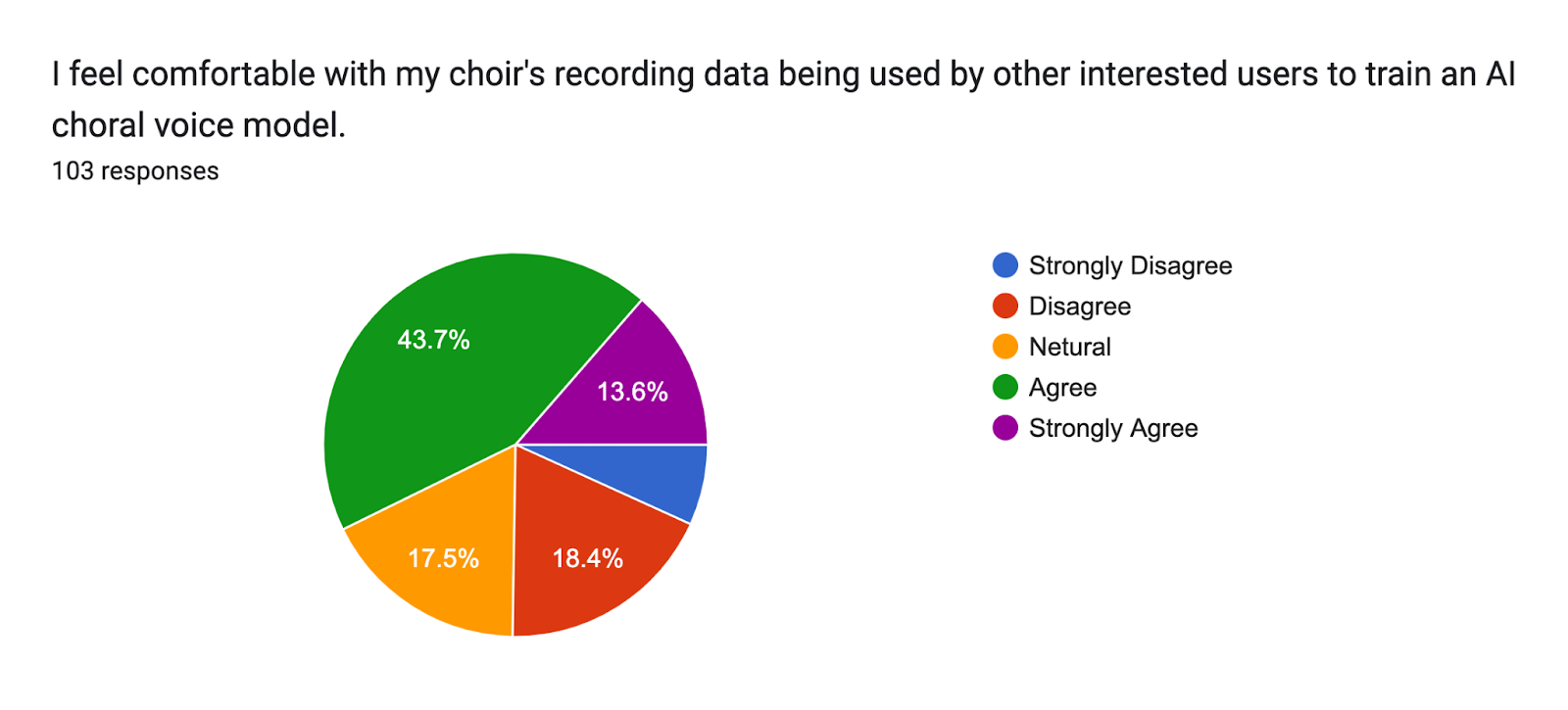
Task: Click the "103 responses" text
Action: [135, 171]
